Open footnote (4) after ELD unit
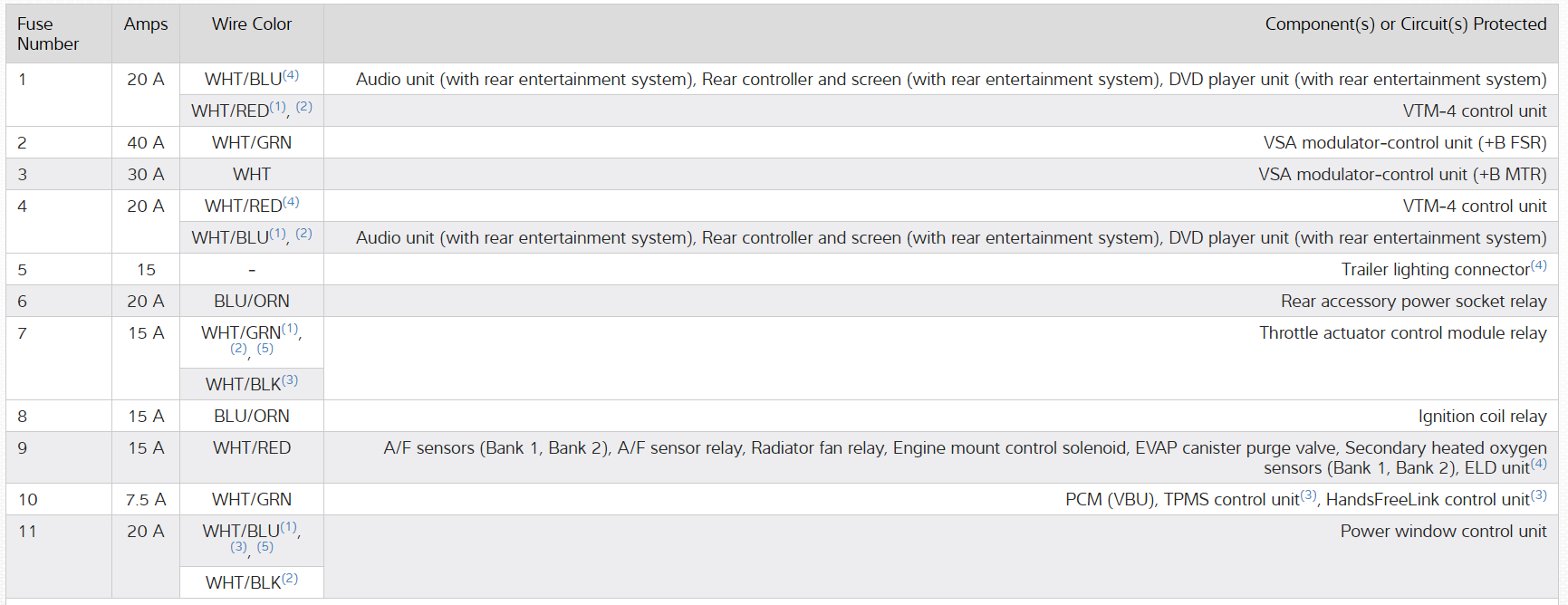The height and width of the screenshot is (605, 1568). (1538, 464)
